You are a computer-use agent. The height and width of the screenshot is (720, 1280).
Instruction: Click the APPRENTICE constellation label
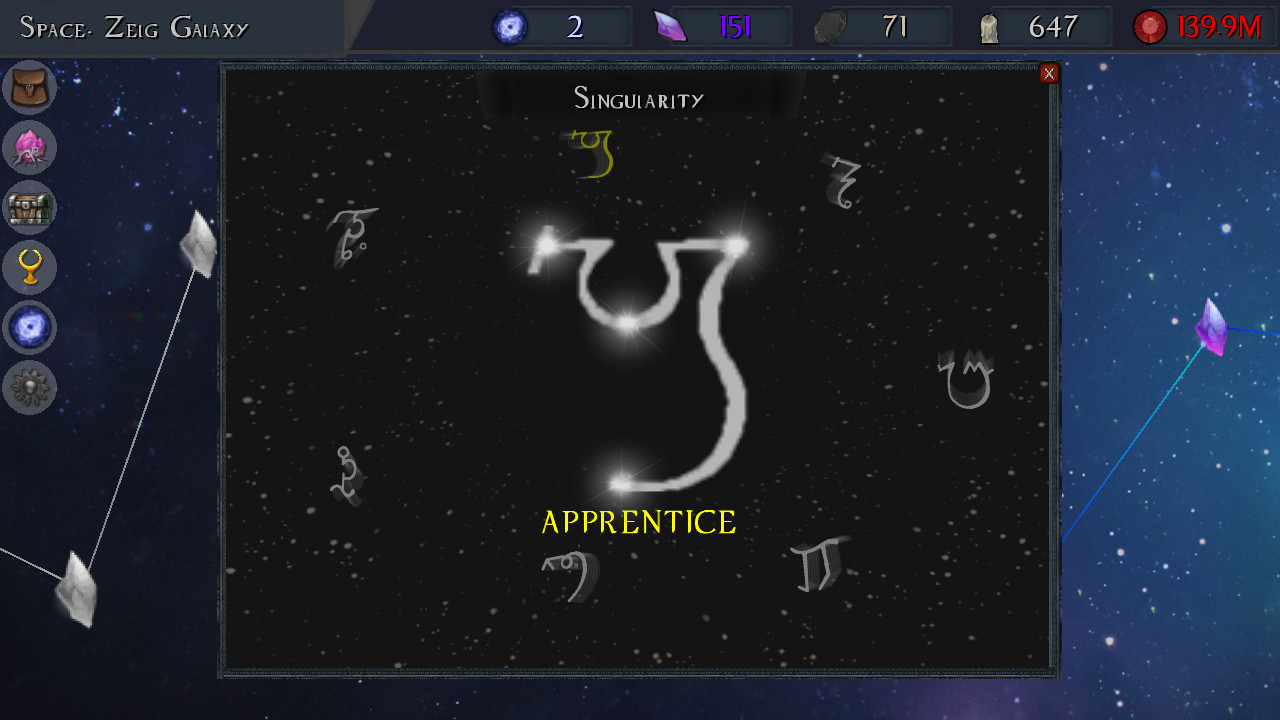tap(638, 521)
